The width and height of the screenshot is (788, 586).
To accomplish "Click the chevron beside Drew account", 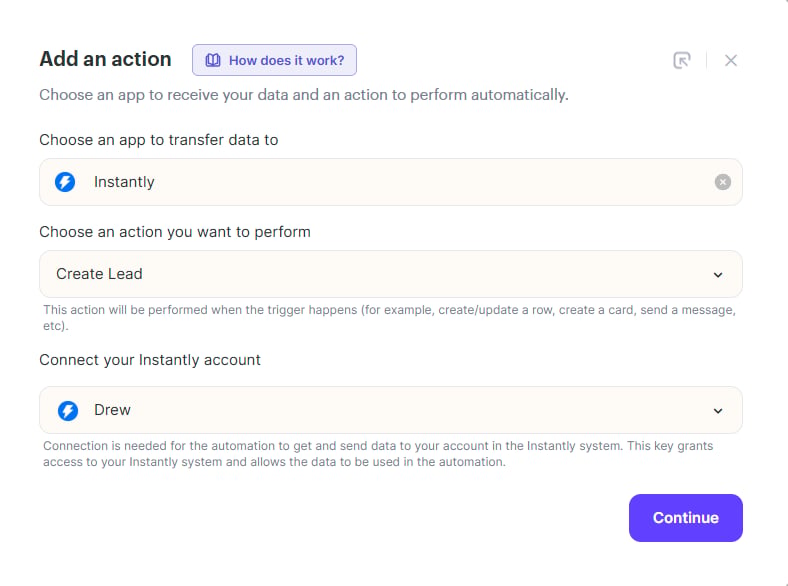I will [718, 411].
